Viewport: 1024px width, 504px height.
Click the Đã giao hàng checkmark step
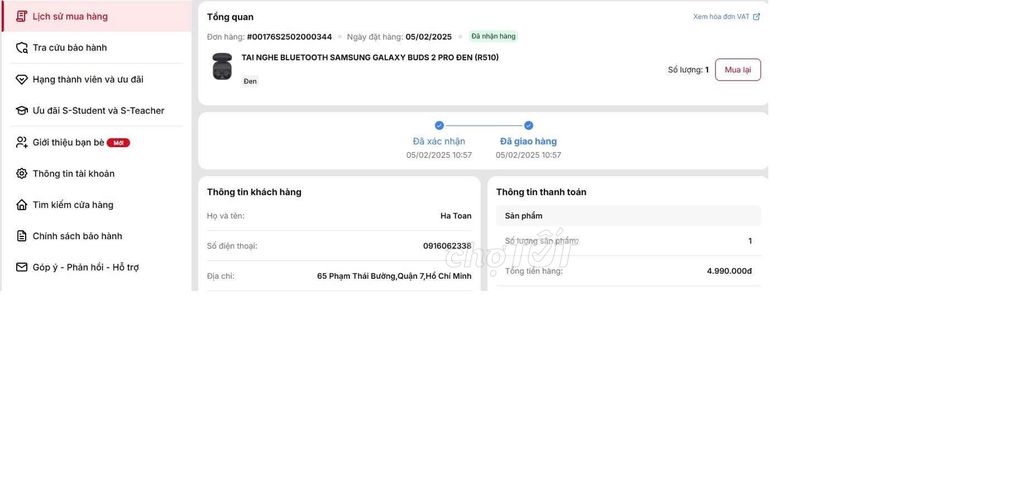click(528, 125)
